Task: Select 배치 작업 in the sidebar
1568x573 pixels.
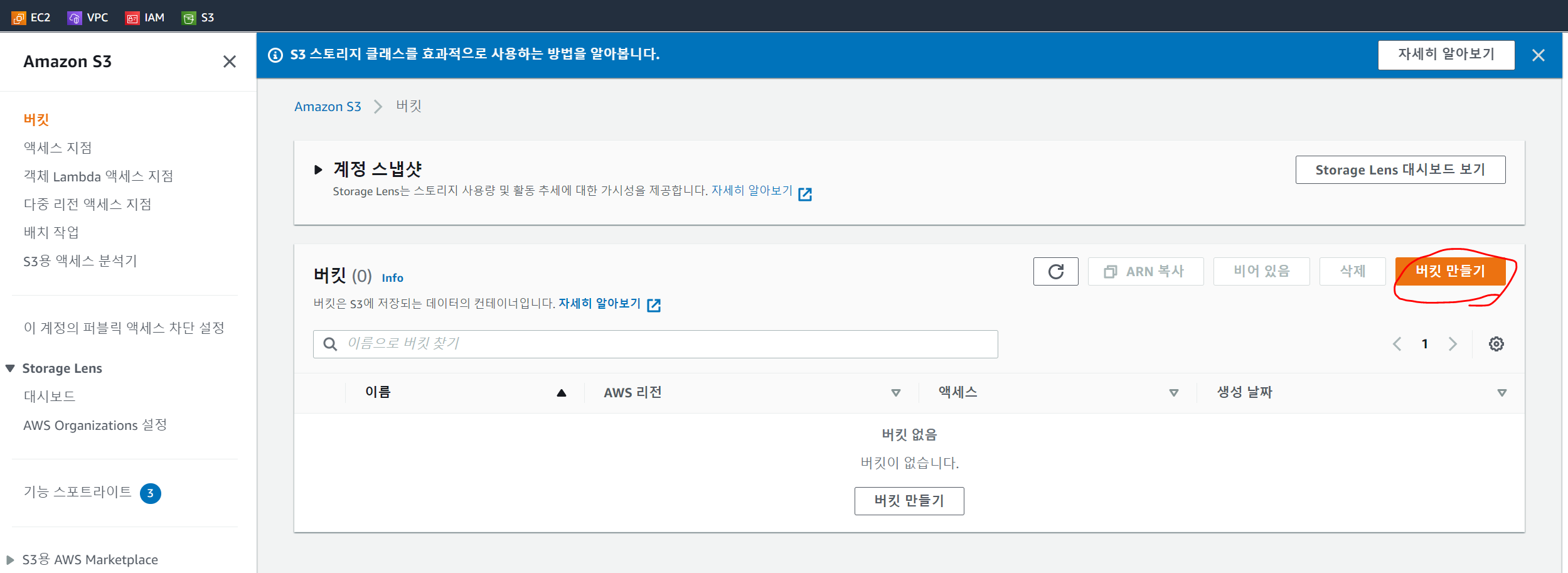Action: point(51,232)
